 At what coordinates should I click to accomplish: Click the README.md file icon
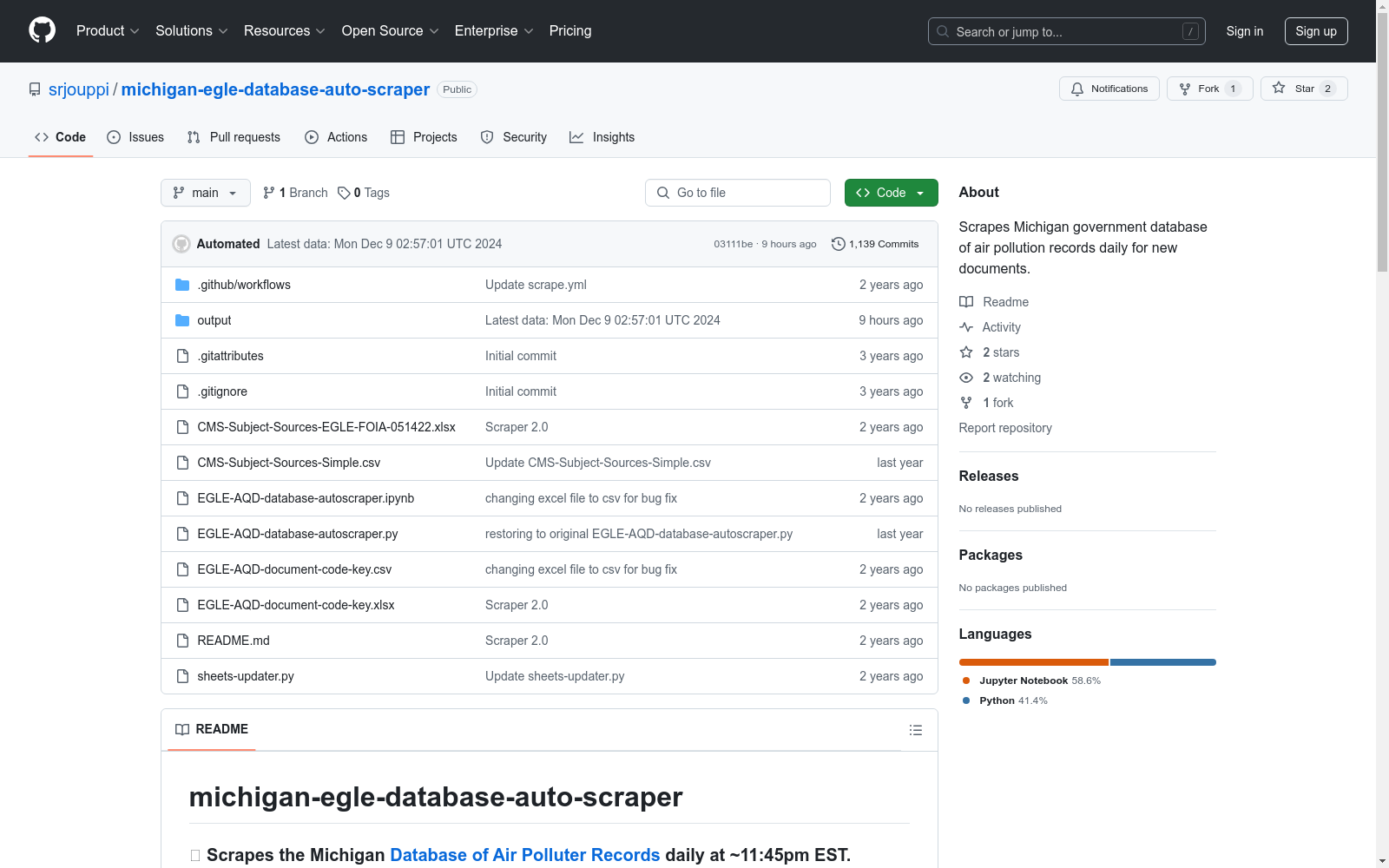[x=182, y=641]
